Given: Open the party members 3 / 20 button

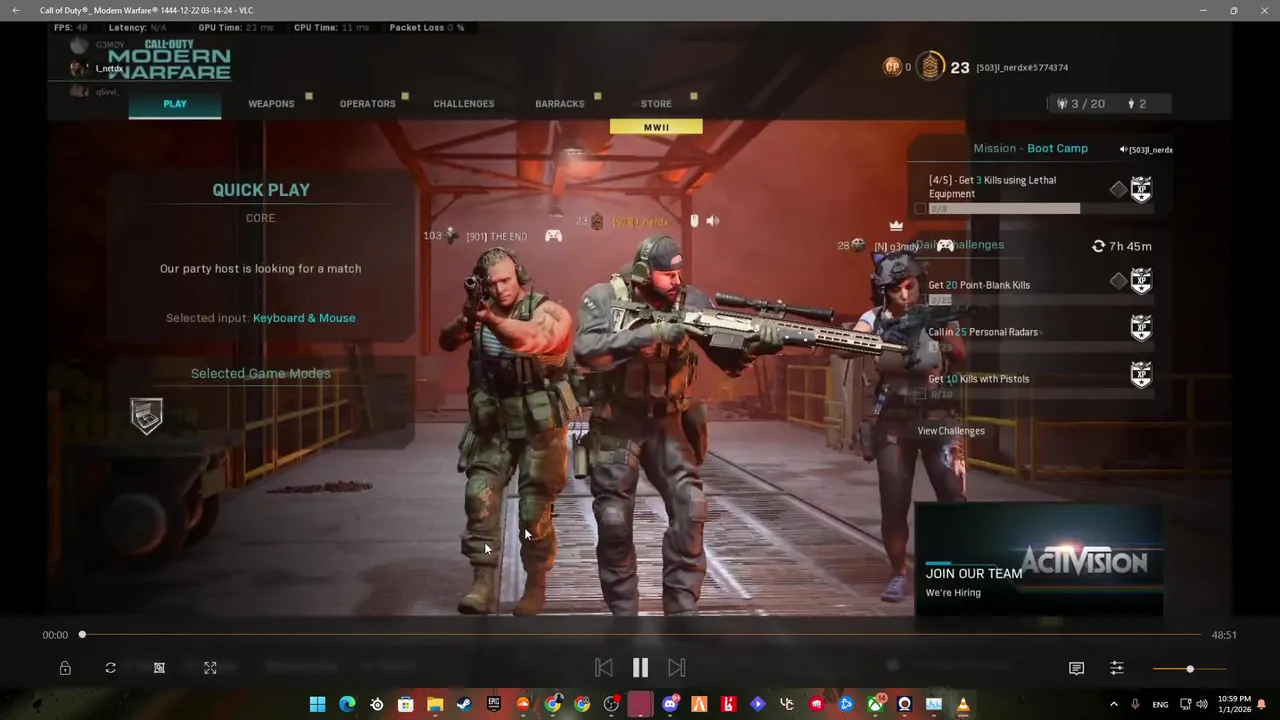Looking at the screenshot, I should click(x=1081, y=104).
